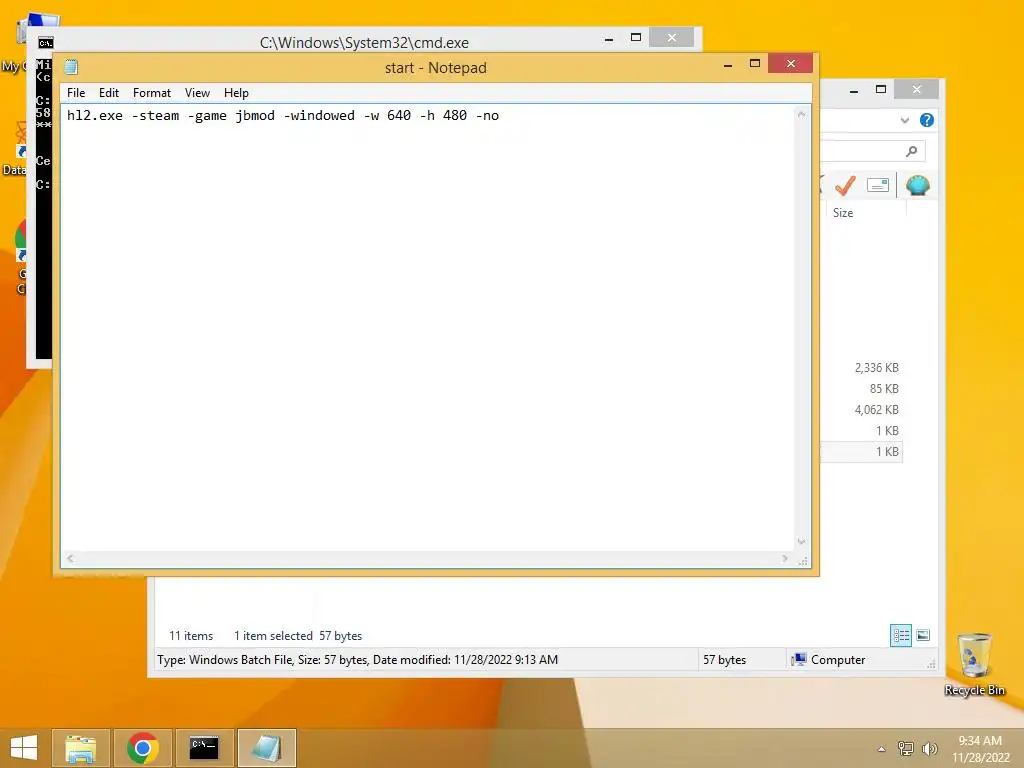This screenshot has width=1024, height=768.
Task: Click the Notepad horizontal scroll left arrow
Action: click(x=70, y=558)
